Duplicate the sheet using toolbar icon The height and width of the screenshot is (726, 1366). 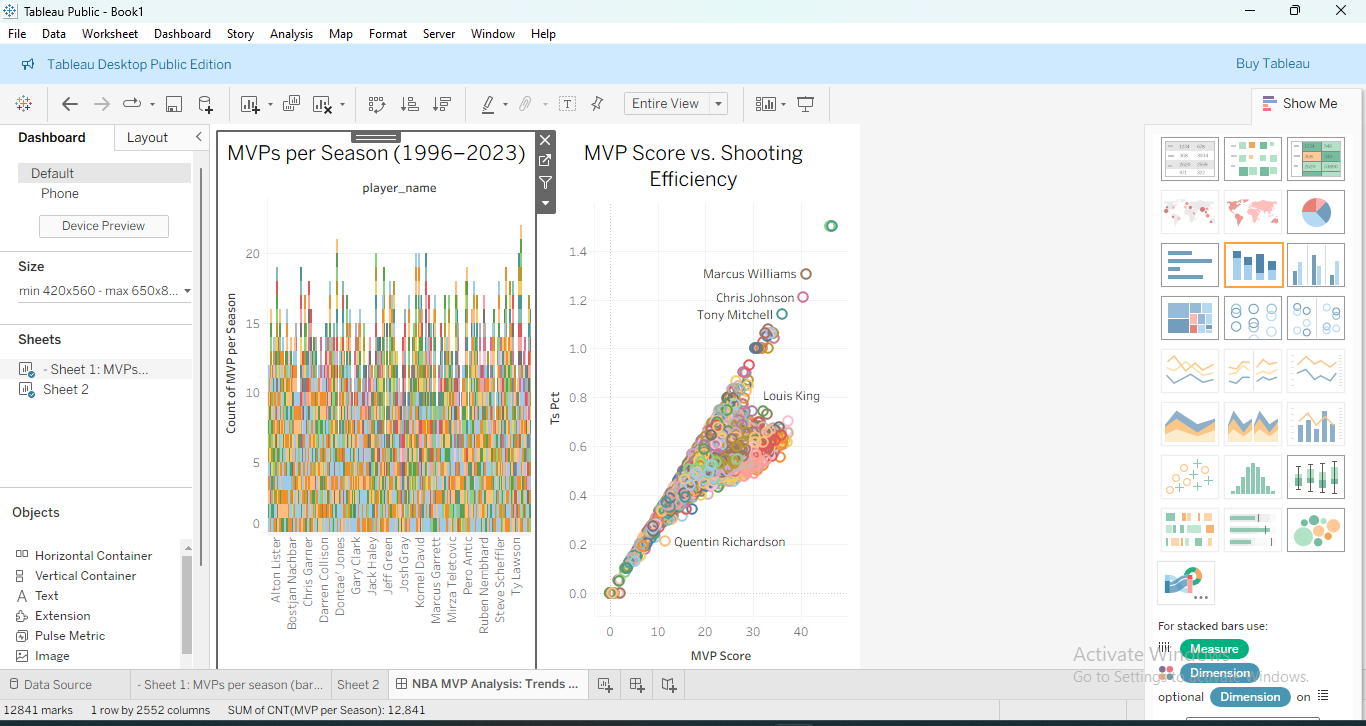click(292, 104)
